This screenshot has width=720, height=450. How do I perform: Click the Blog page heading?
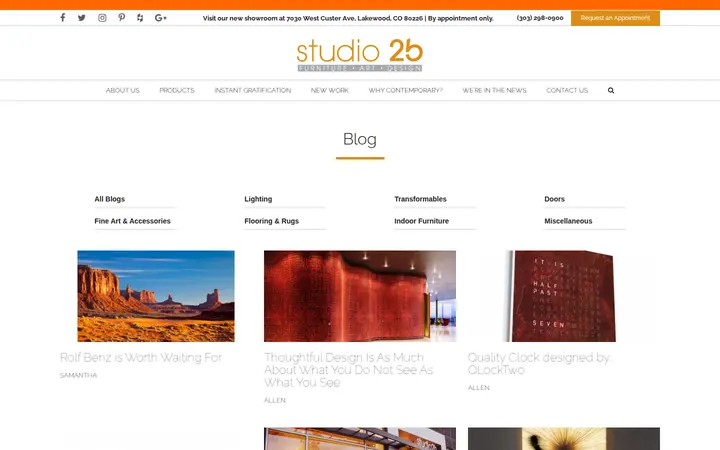coord(360,139)
